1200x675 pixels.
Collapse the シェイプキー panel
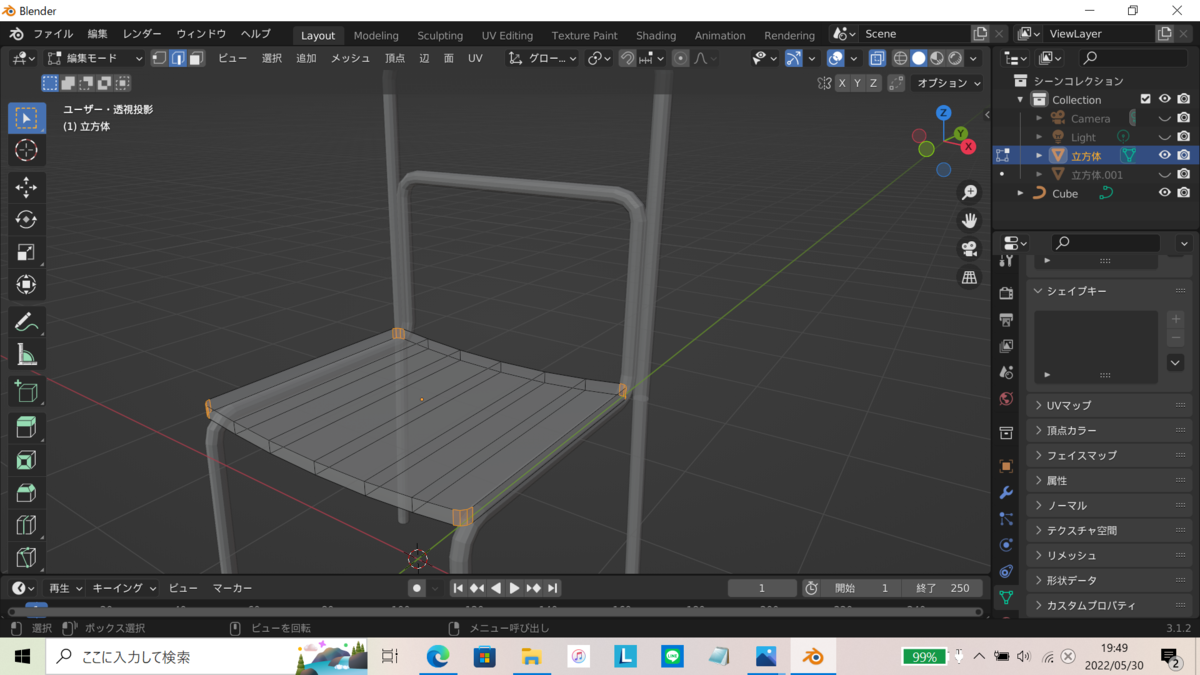[1110, 291]
